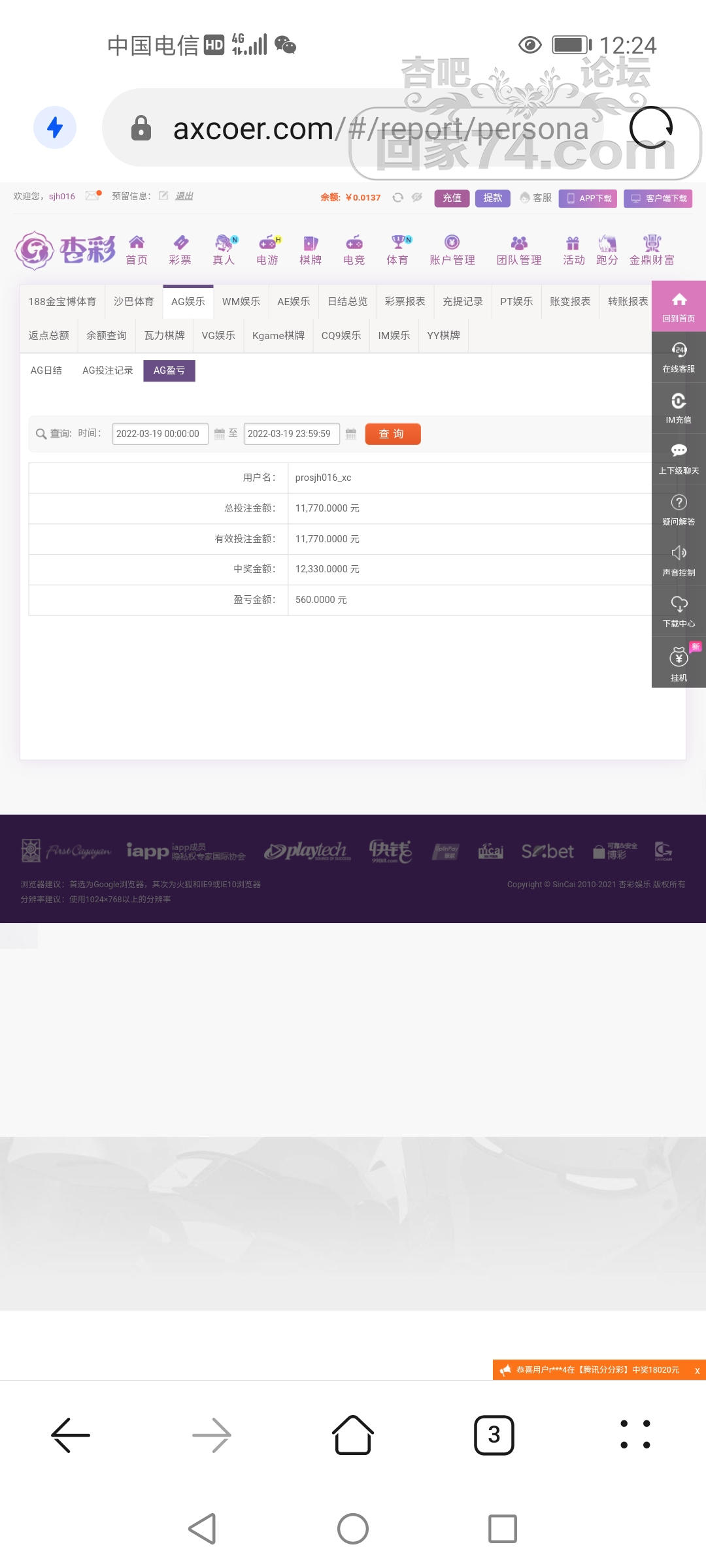Image resolution: width=706 pixels, height=1568 pixels.
Task: Click the start time input field
Action: tap(160, 434)
